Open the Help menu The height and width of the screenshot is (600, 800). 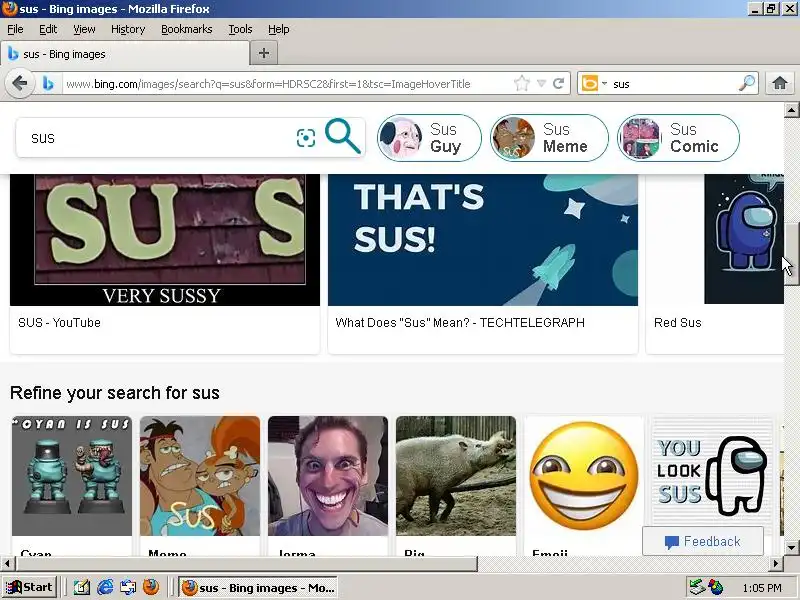[x=279, y=29]
